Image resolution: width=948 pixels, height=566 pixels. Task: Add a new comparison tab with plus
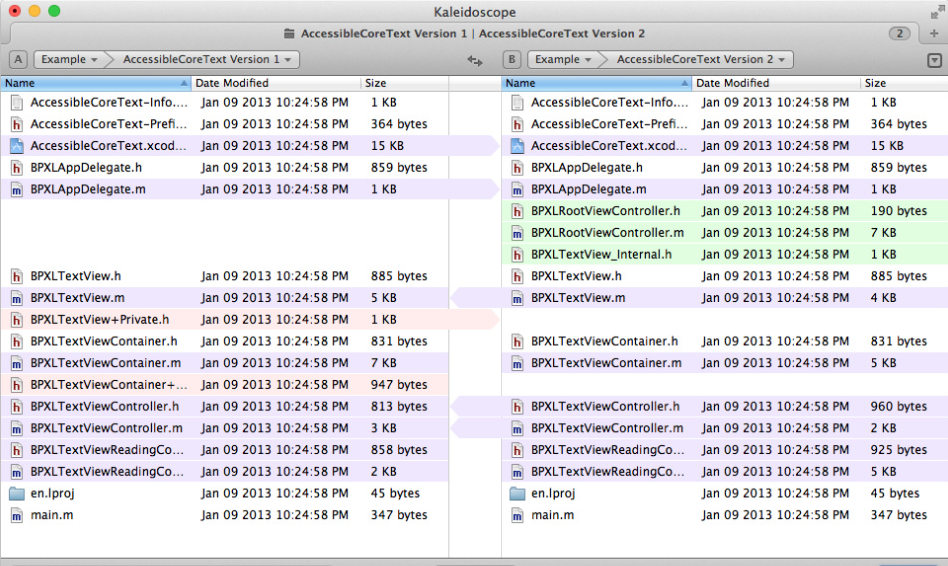[x=934, y=34]
